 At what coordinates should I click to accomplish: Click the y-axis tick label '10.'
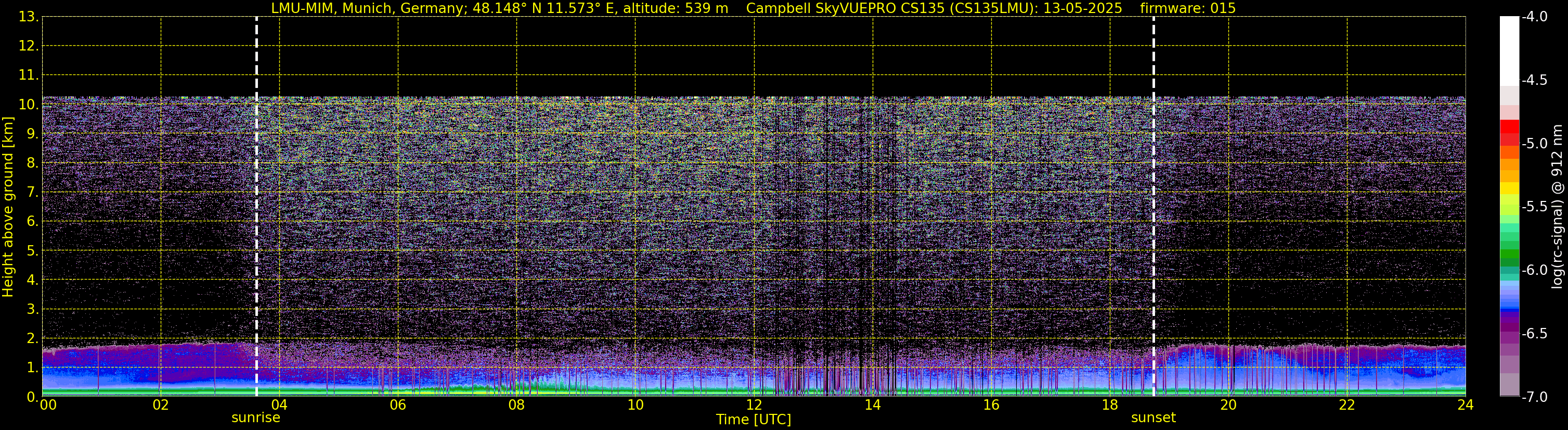tap(29, 105)
